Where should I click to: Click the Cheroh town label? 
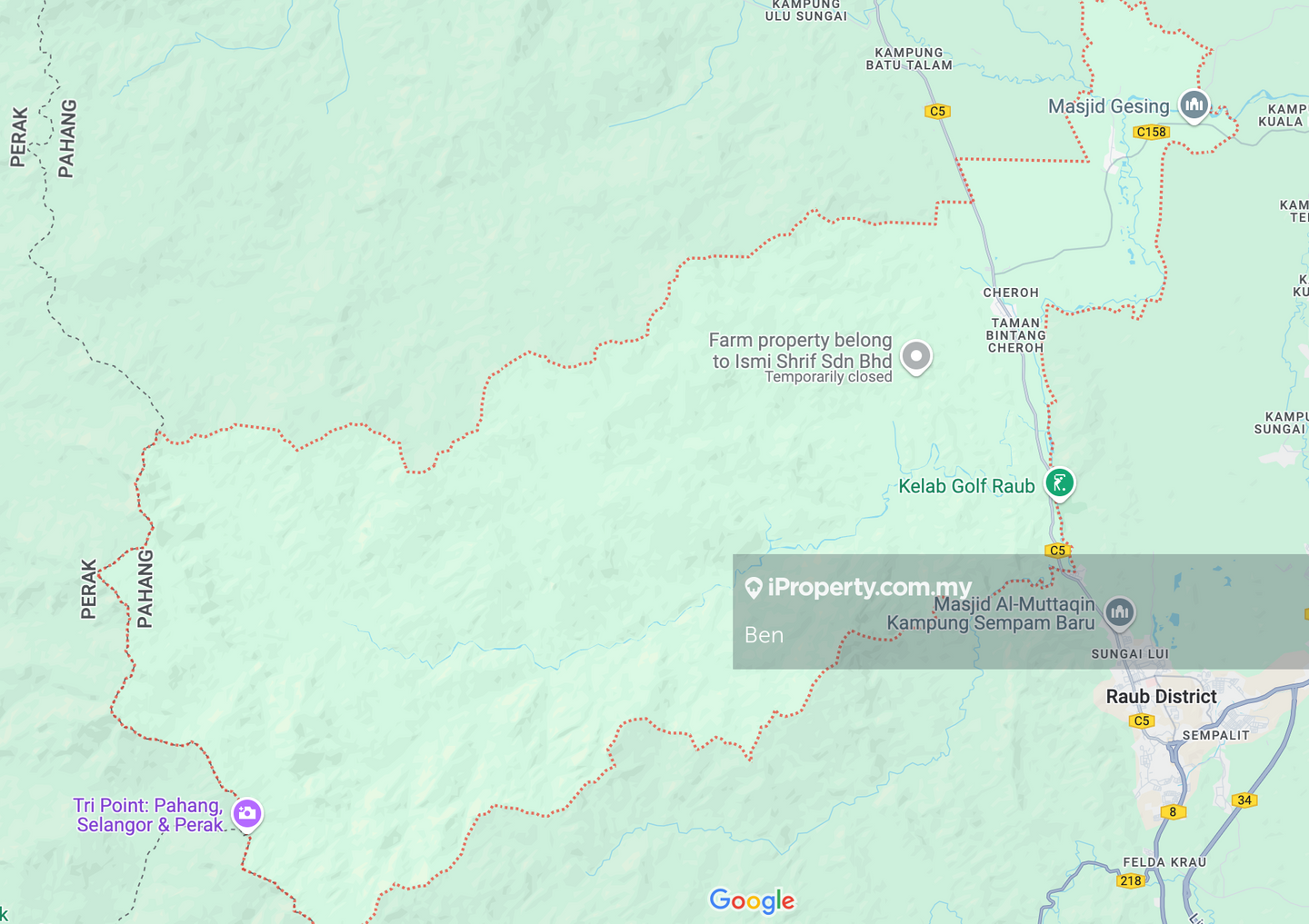(x=1010, y=293)
